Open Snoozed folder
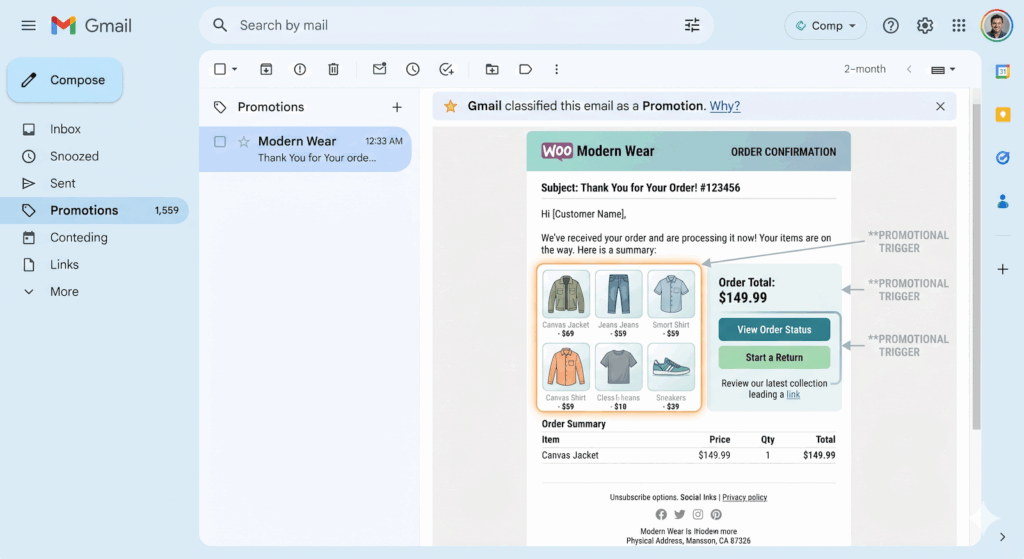The image size is (1024, 559). [x=74, y=156]
